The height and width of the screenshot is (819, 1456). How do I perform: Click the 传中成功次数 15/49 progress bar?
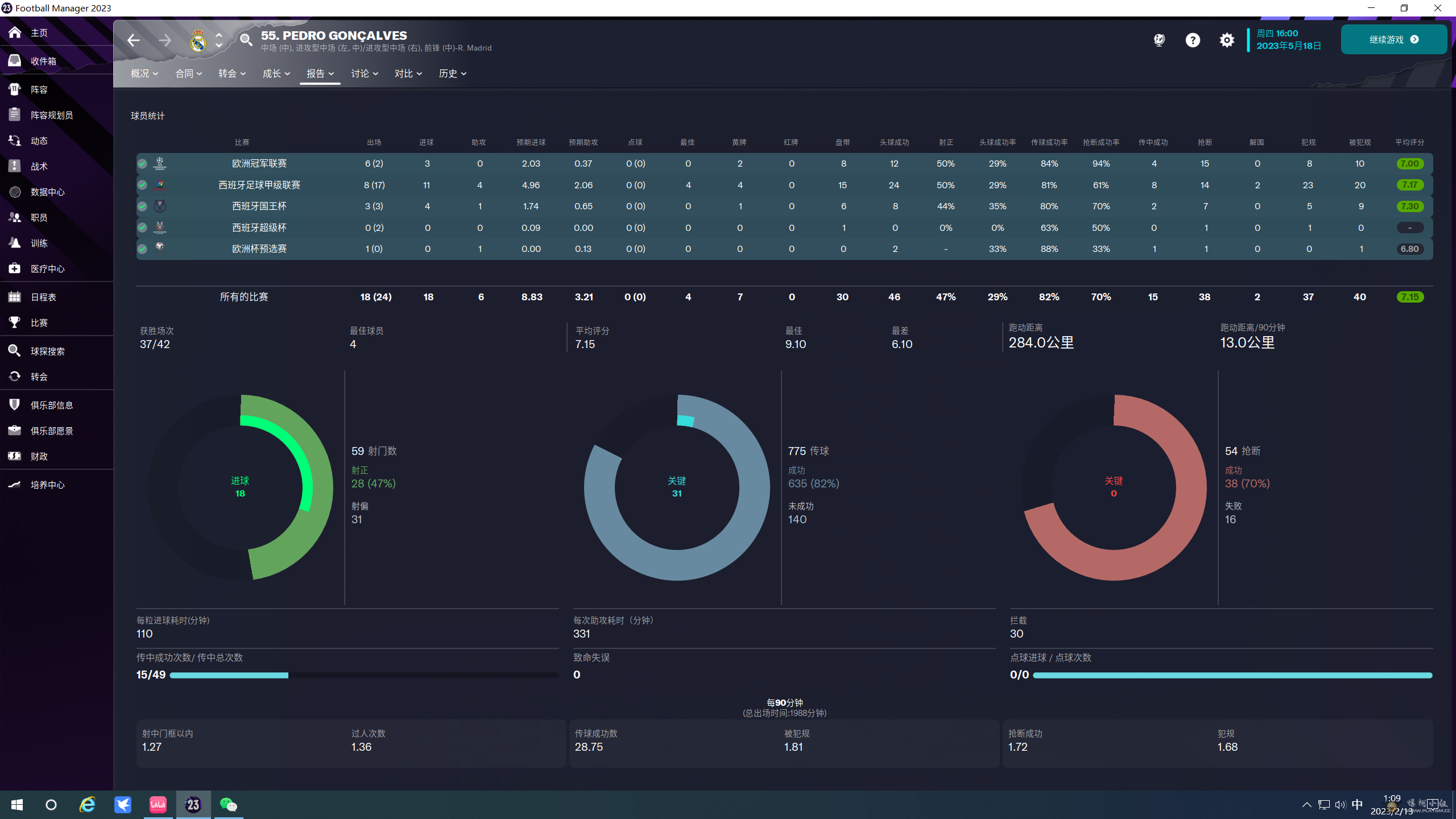[x=364, y=675]
